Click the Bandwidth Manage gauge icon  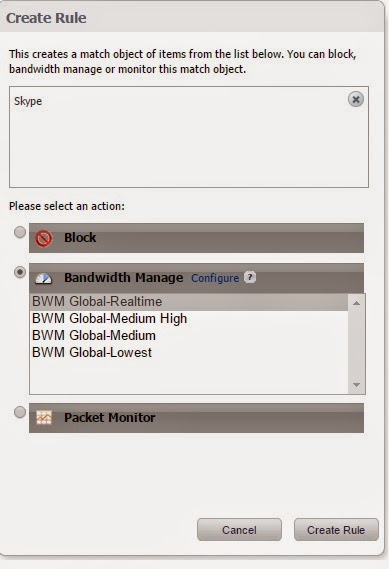click(44, 279)
